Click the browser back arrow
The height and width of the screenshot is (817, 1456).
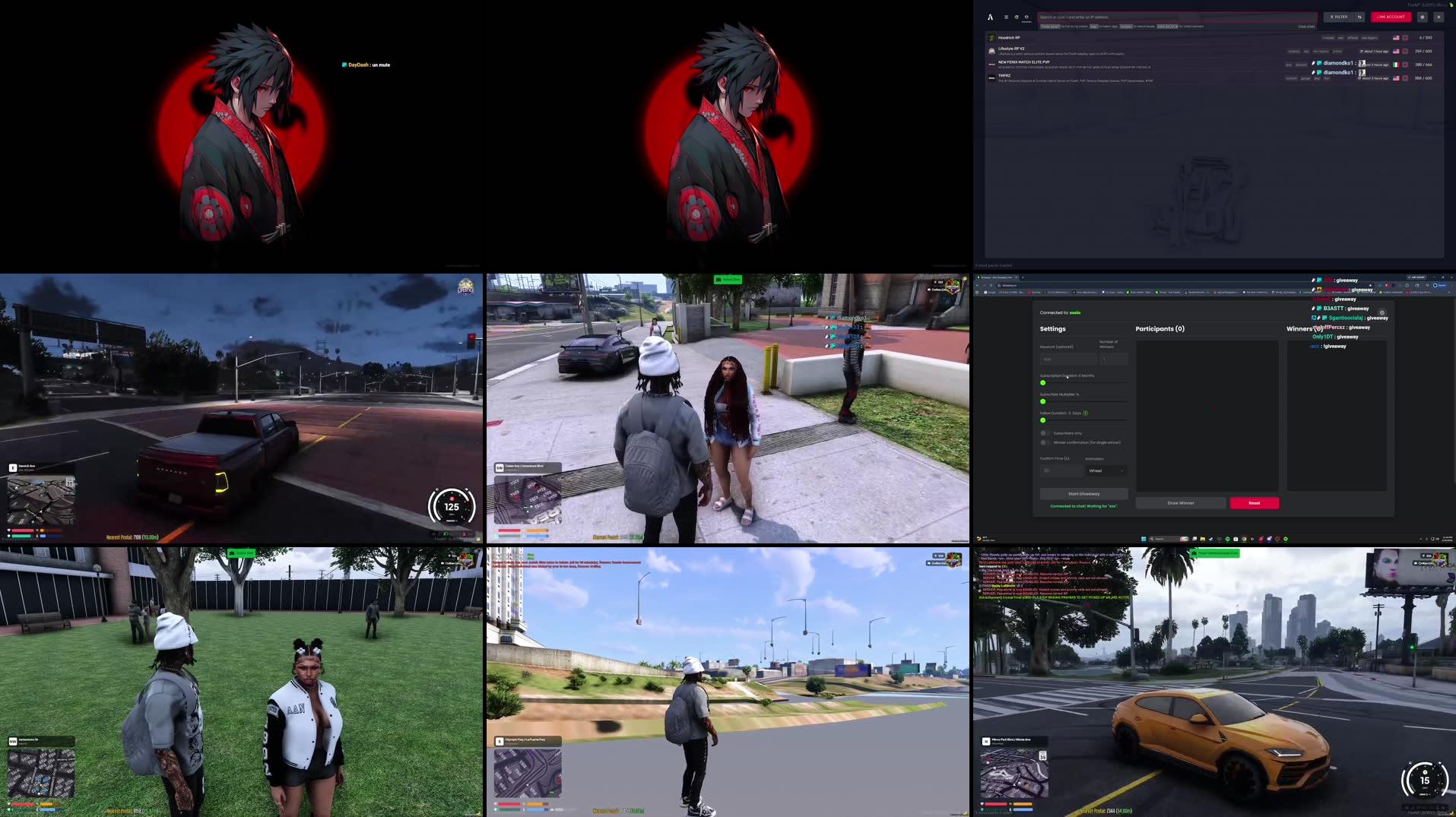click(x=979, y=285)
